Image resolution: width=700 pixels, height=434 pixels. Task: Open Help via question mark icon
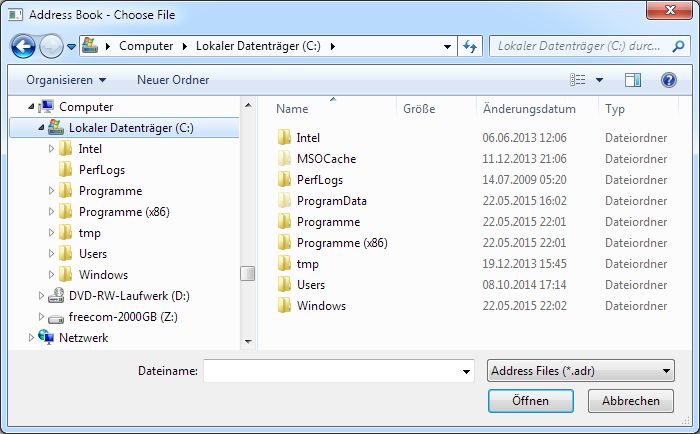(x=668, y=80)
